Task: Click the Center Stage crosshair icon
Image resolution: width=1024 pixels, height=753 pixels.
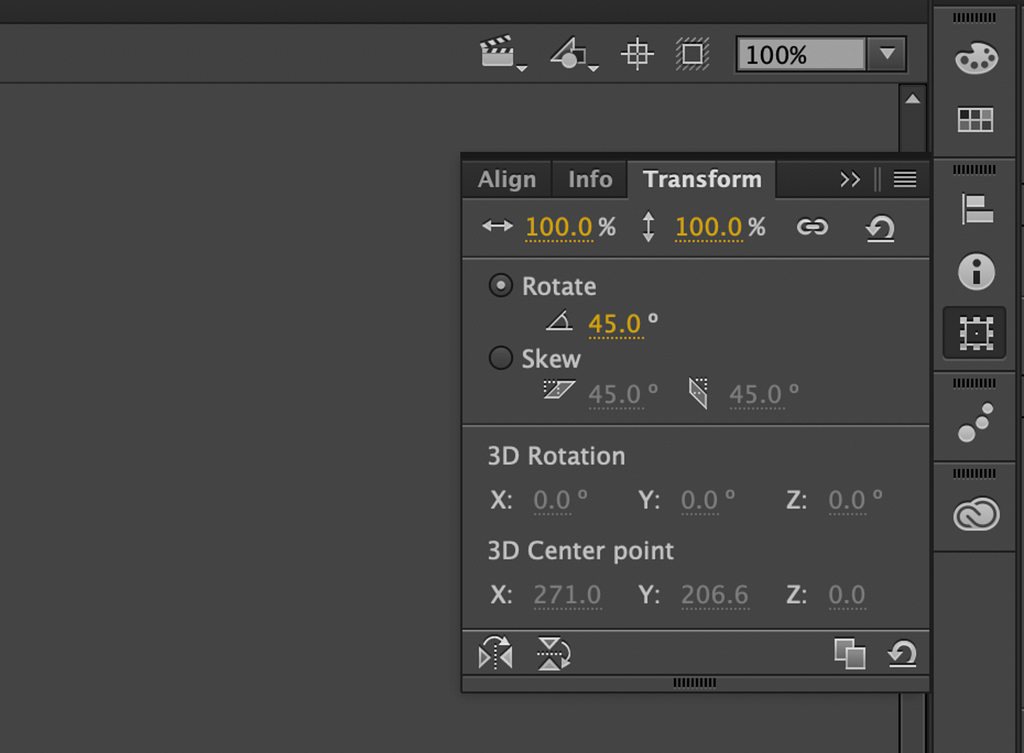Action: 637,54
